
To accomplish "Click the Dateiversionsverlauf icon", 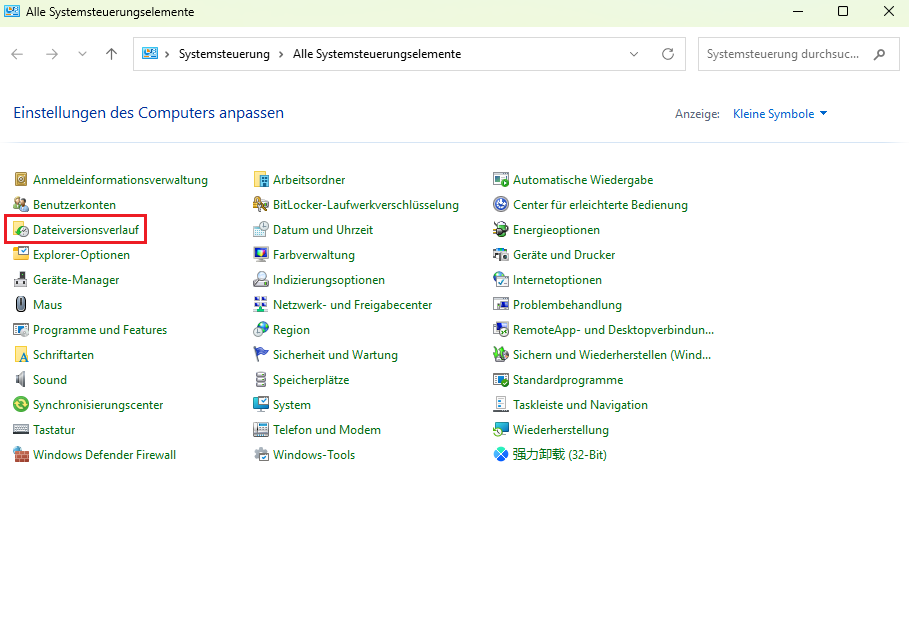I will [x=21, y=230].
